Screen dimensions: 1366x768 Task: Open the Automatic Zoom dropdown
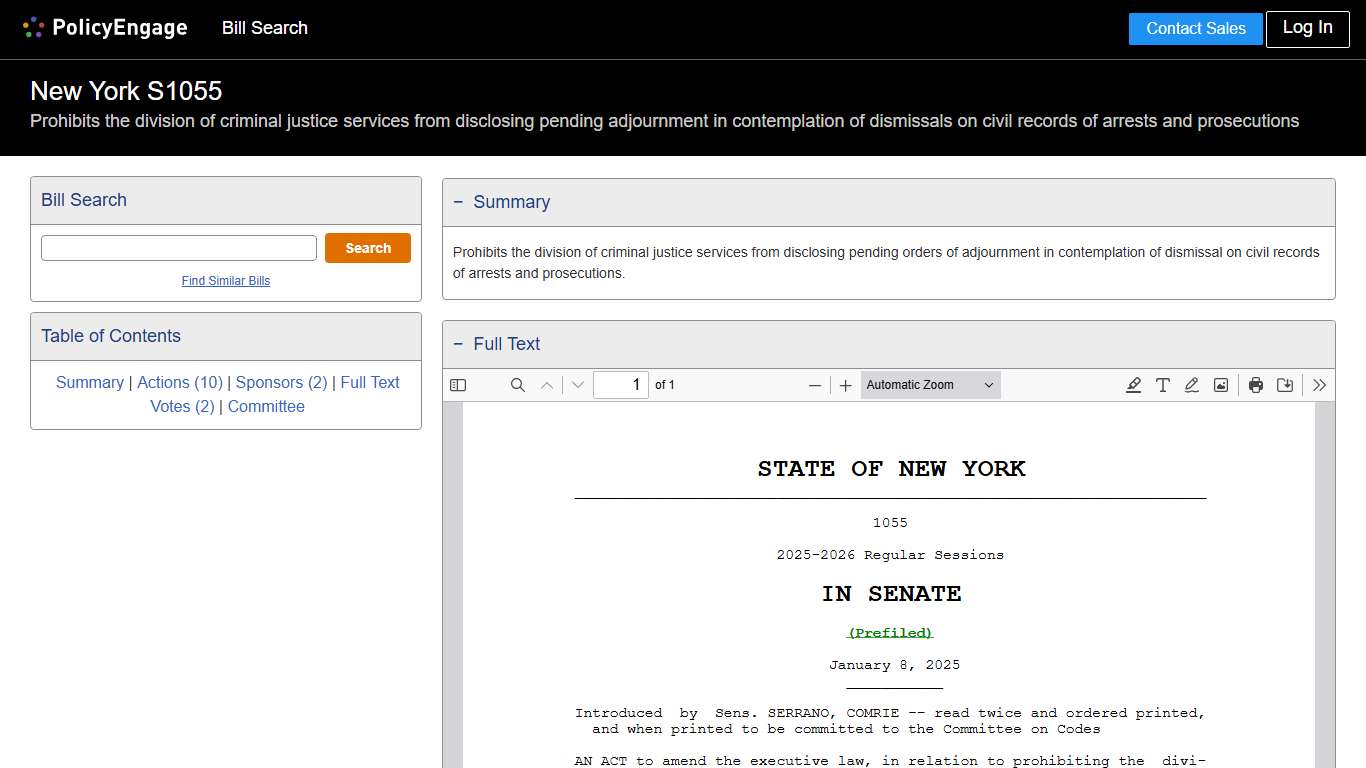click(930, 385)
